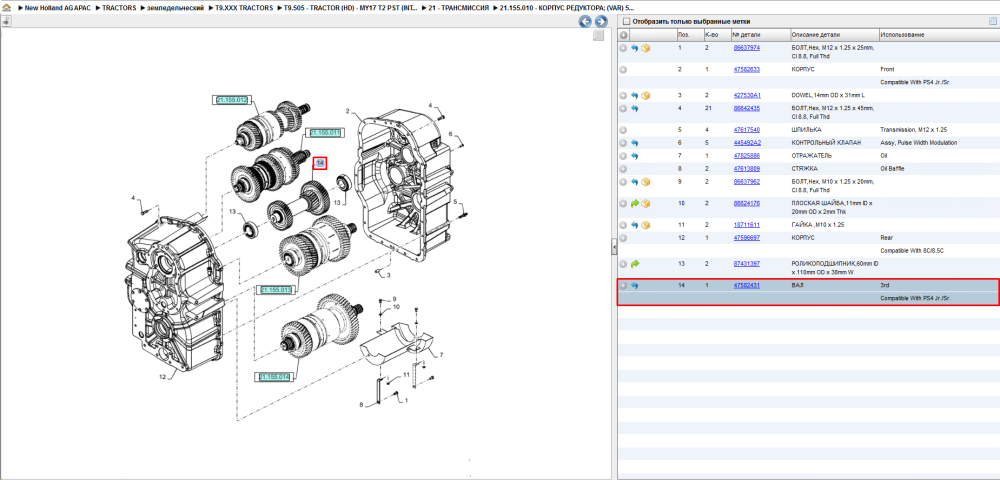Sort by 'К-во' column header
Viewport: 1000px width, 480px height.
(x=716, y=34)
